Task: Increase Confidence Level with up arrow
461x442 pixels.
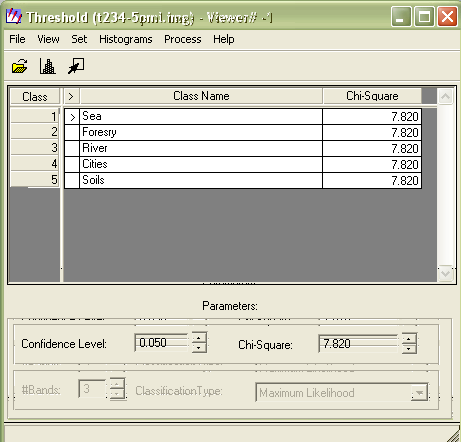Action: coord(199,337)
